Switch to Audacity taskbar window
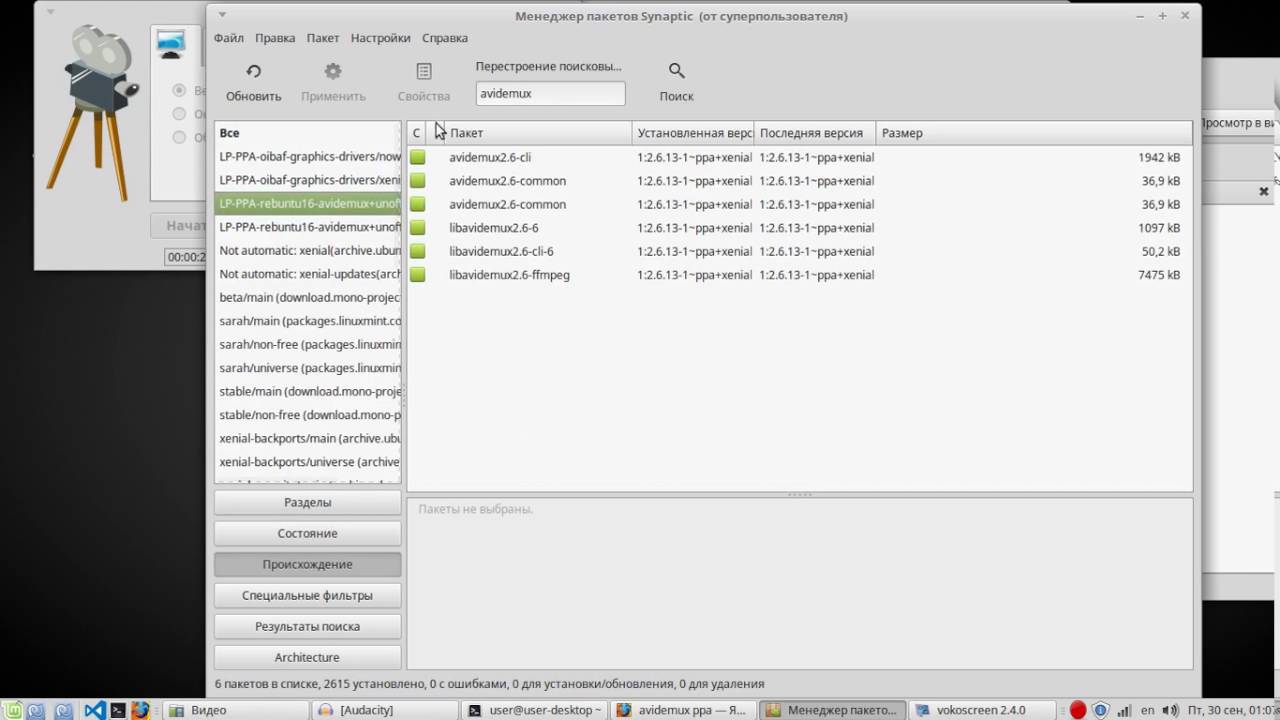The image size is (1280, 720). pyautogui.click(x=385, y=710)
